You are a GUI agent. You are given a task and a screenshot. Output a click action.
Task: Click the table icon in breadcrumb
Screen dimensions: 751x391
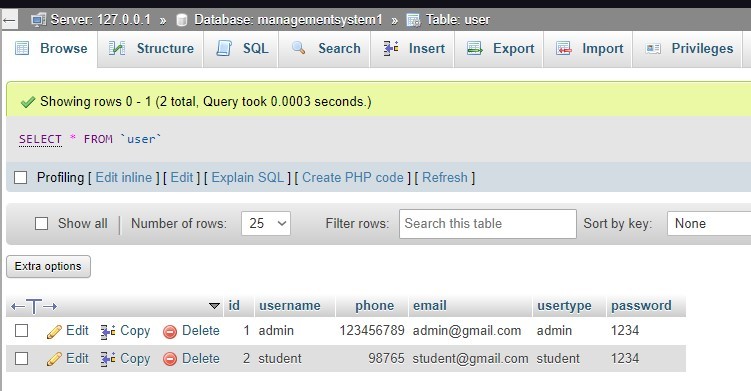click(413, 20)
